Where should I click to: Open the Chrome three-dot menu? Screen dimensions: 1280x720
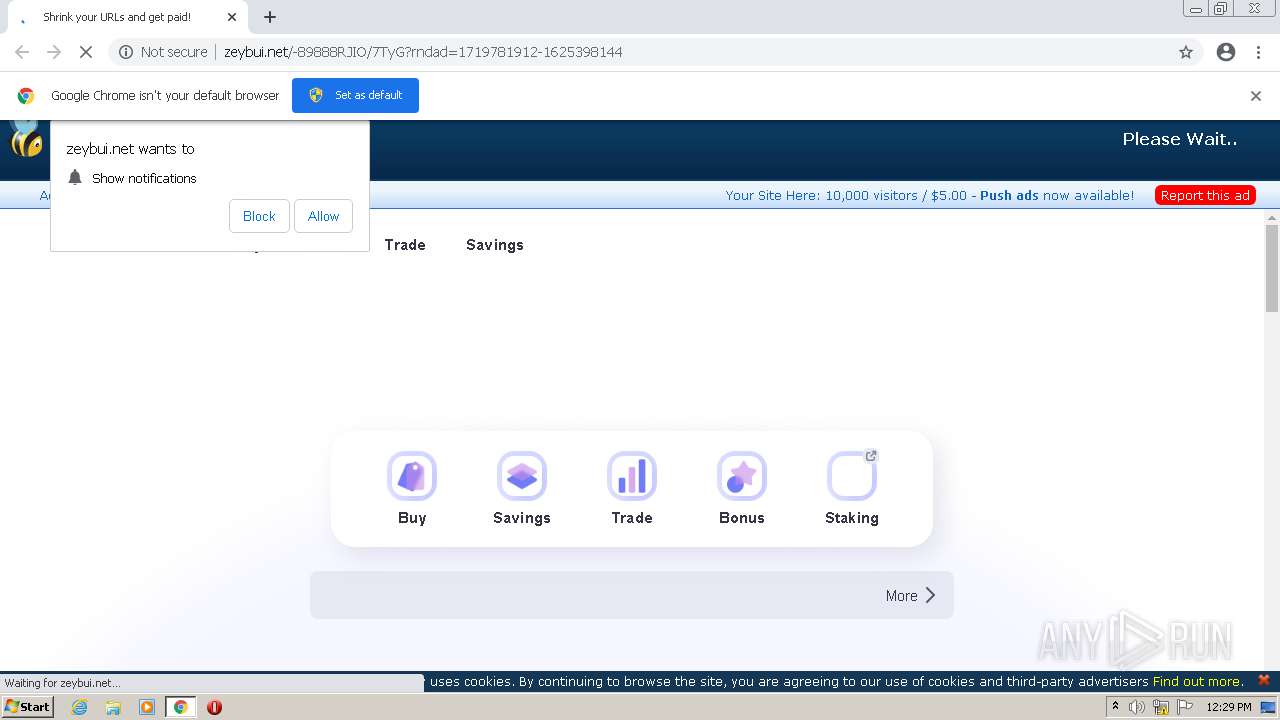point(1258,52)
